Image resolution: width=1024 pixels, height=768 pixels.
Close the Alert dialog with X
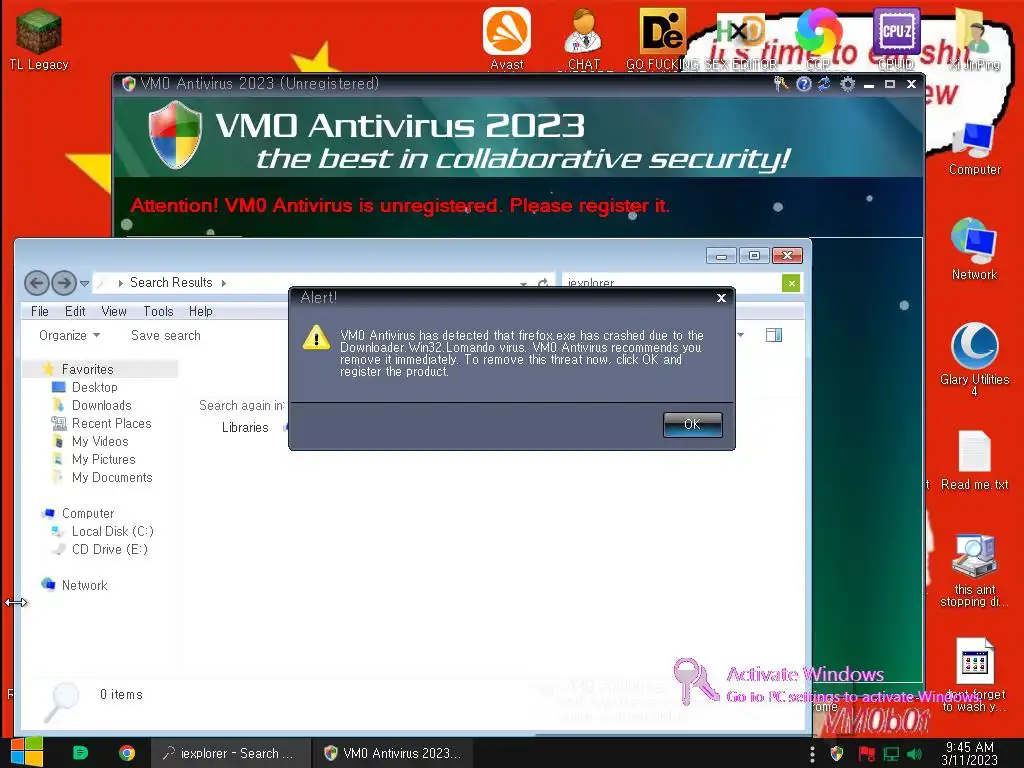721,298
